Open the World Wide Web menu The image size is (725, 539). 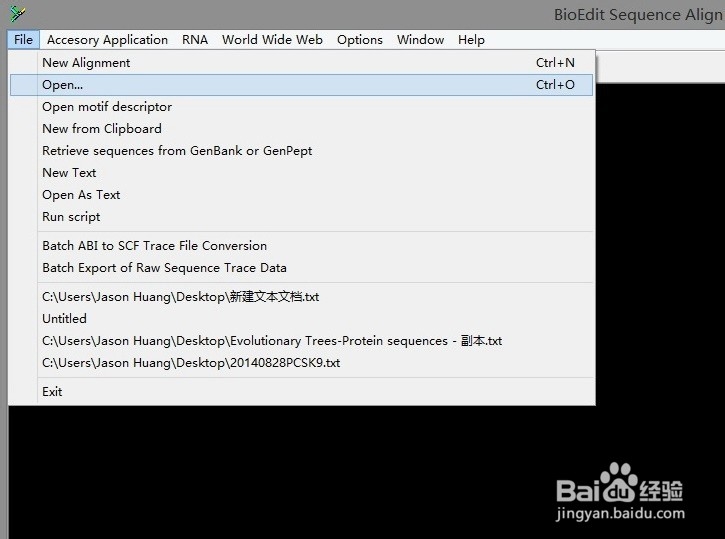click(272, 40)
